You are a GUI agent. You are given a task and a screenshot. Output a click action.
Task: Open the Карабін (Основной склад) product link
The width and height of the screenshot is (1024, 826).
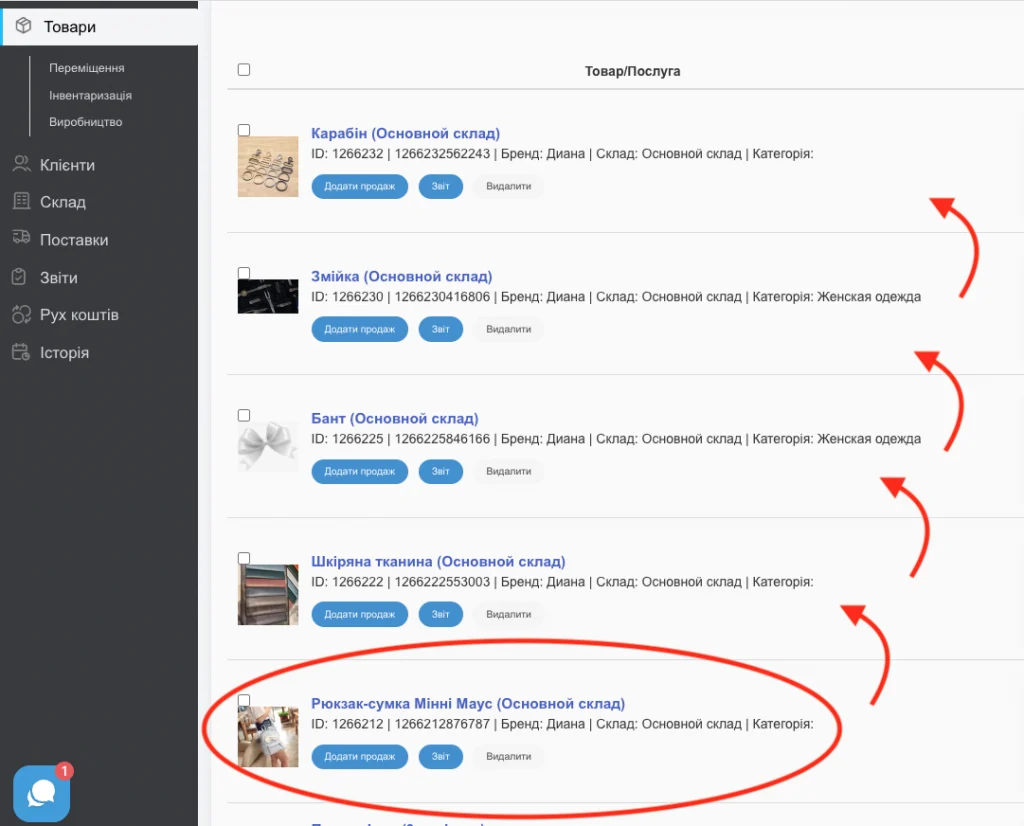[x=406, y=133]
